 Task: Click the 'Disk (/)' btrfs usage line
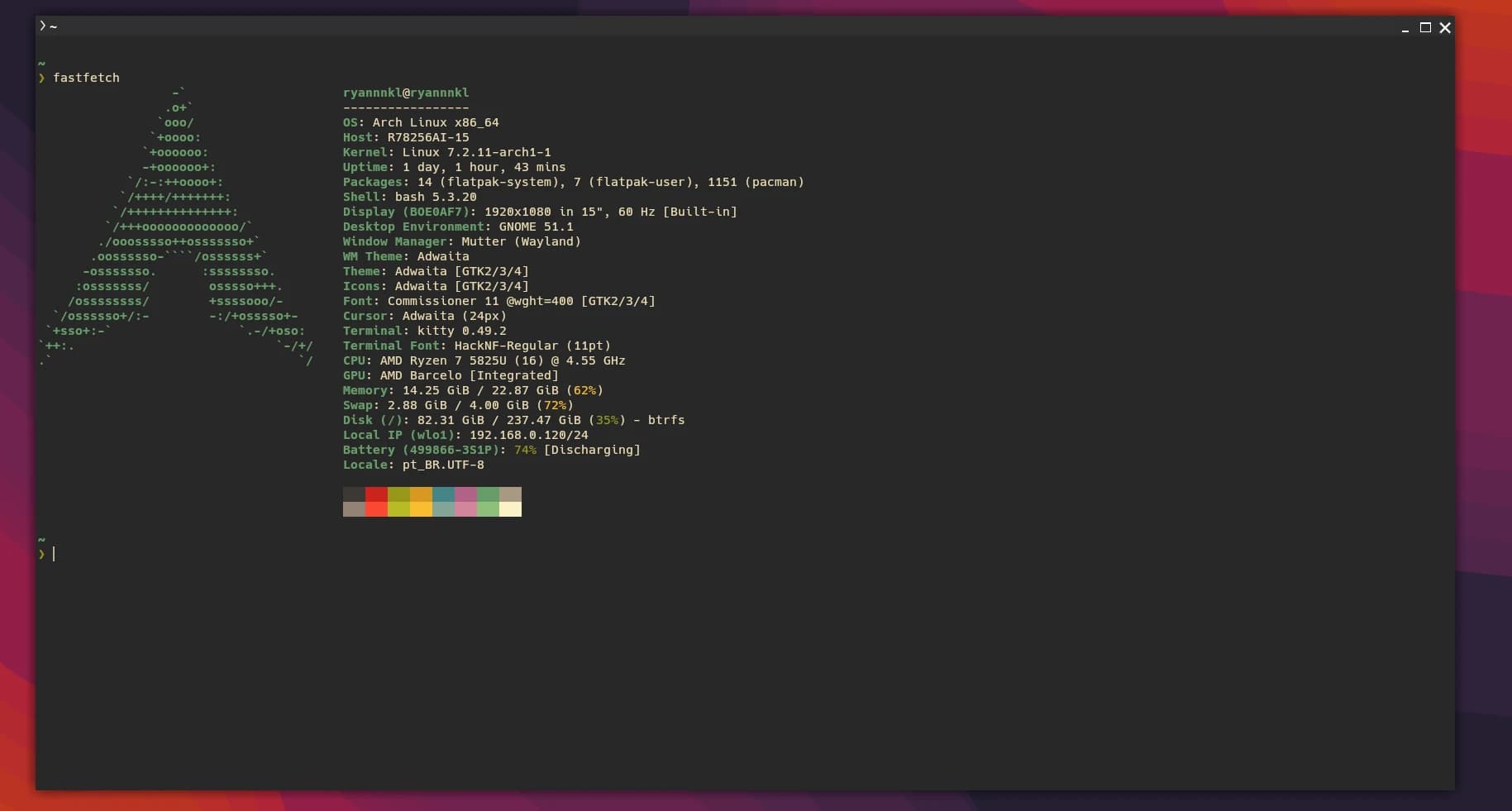(x=514, y=420)
